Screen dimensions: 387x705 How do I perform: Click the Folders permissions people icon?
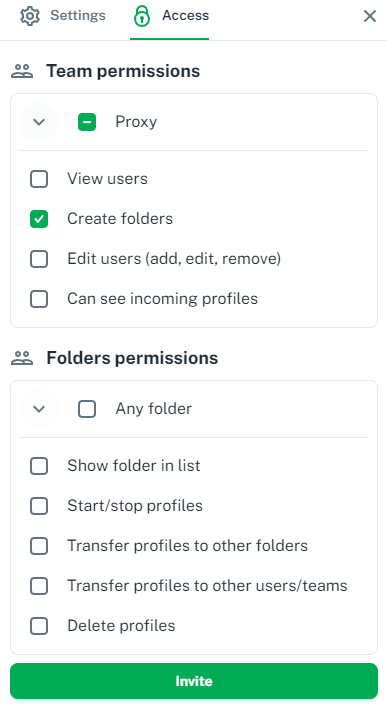tap(22, 358)
